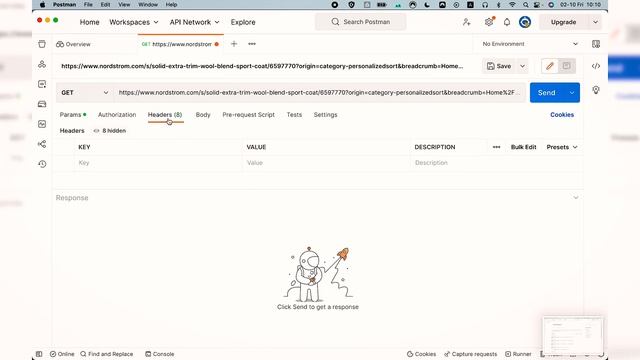Viewport: 640px width, 360px height.
Task: Open Cookies in the status bar
Action: [421, 354]
